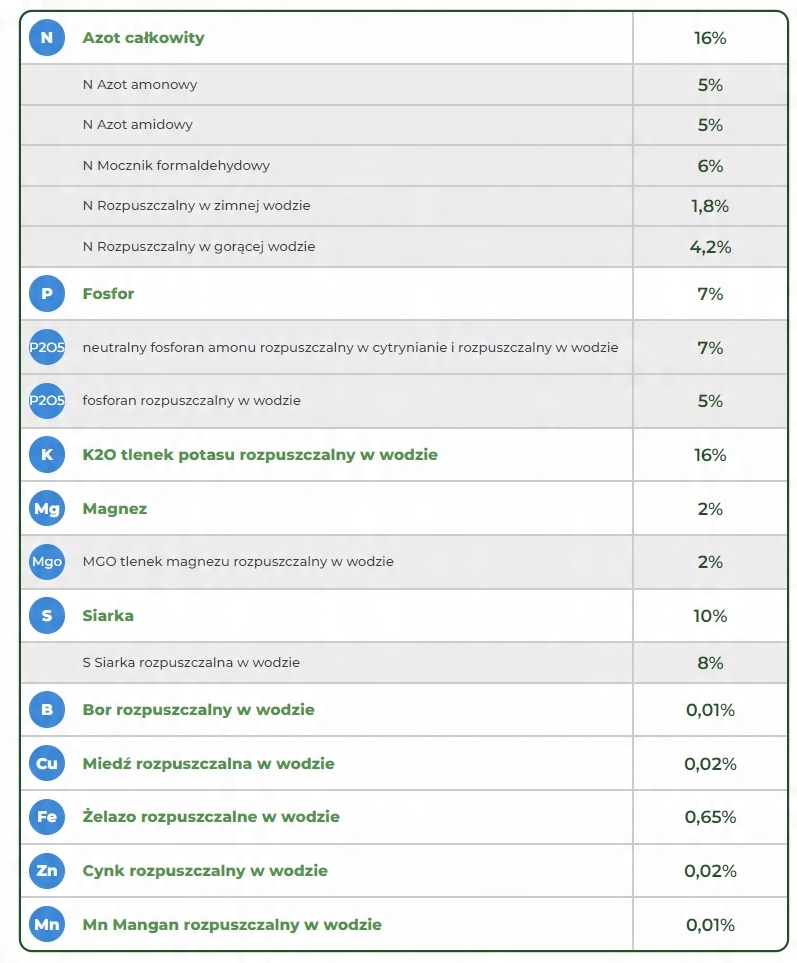Click the N Azot amonowy row
The width and height of the screenshot is (797, 963).
[404, 84]
